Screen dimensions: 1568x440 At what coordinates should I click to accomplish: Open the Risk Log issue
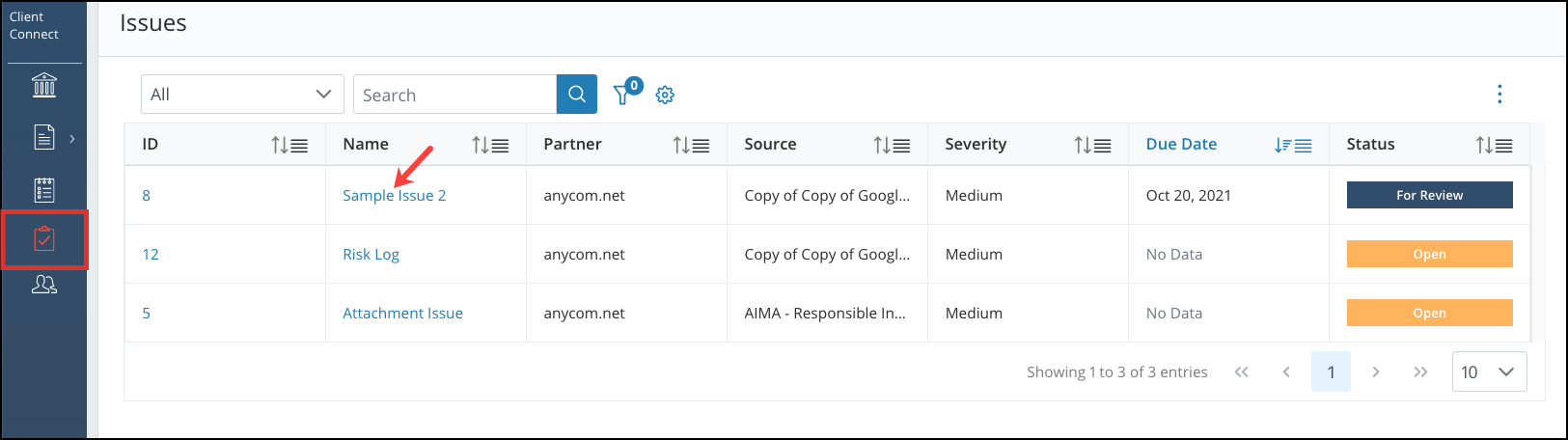tap(371, 254)
